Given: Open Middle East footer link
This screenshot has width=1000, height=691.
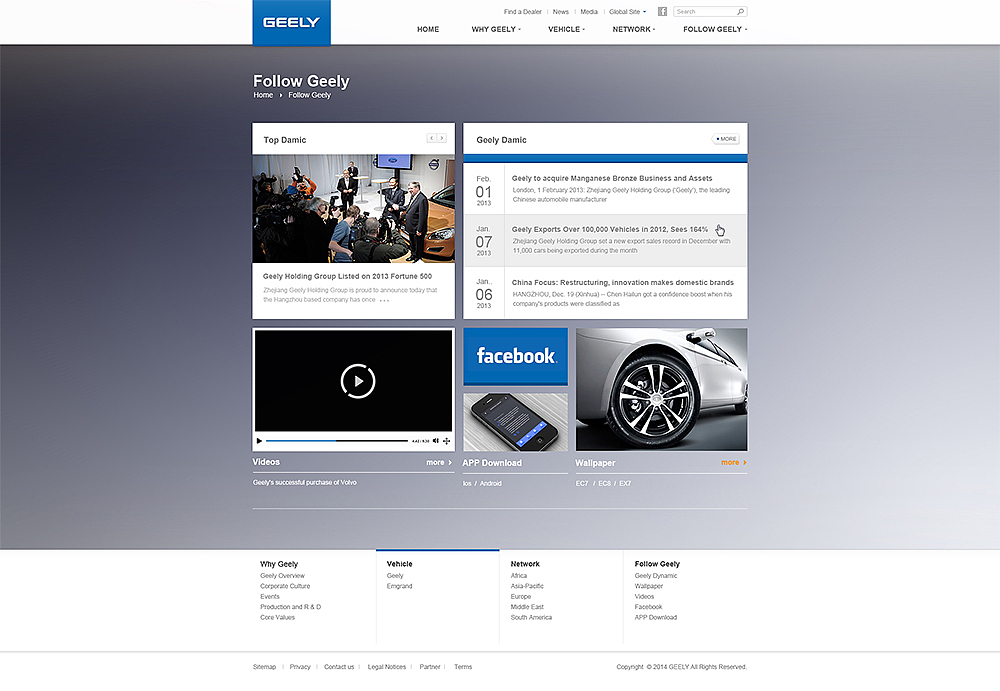Looking at the screenshot, I should tap(527, 607).
